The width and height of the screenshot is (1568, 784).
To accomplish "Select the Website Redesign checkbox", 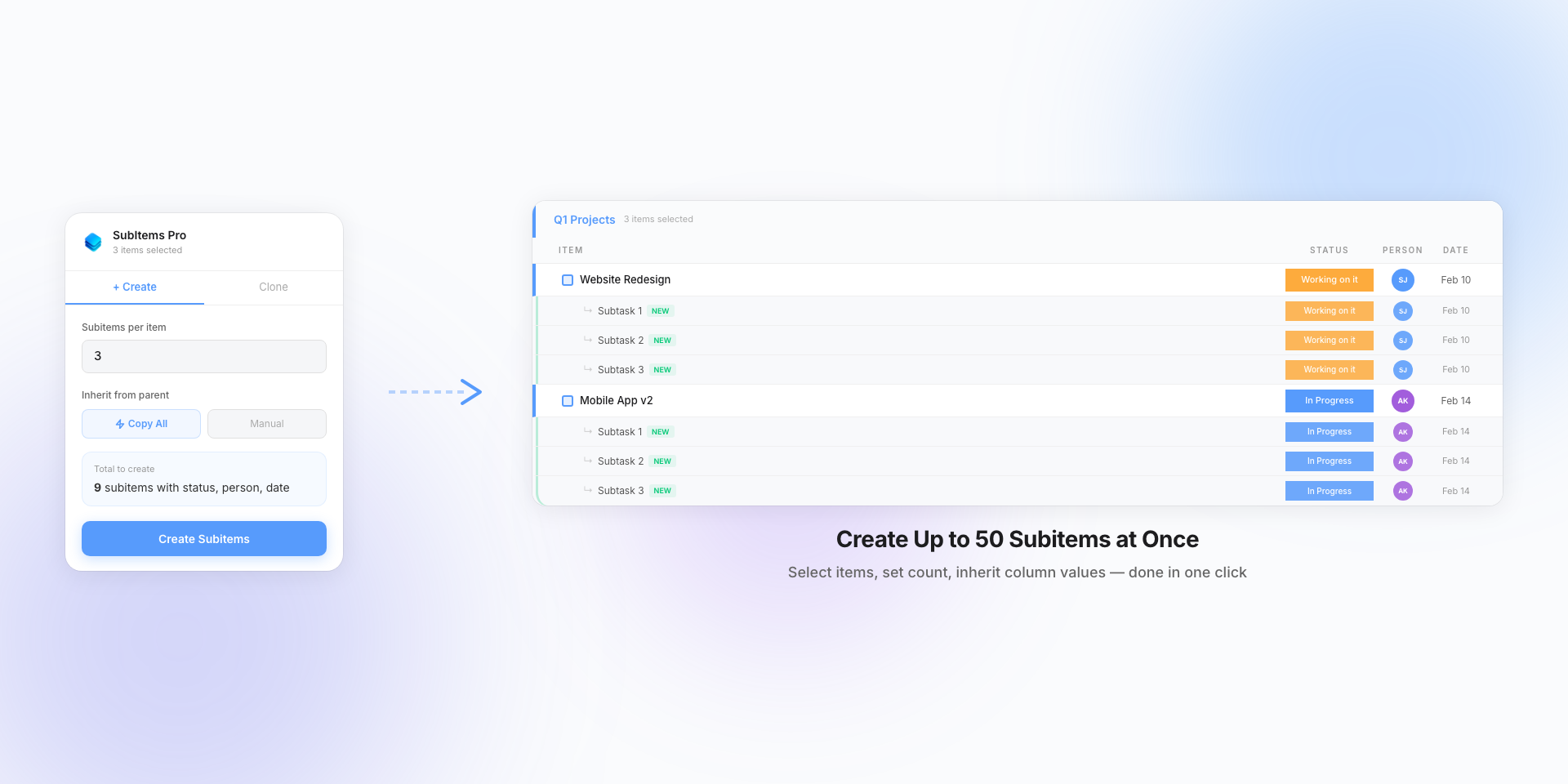I will click(x=567, y=279).
